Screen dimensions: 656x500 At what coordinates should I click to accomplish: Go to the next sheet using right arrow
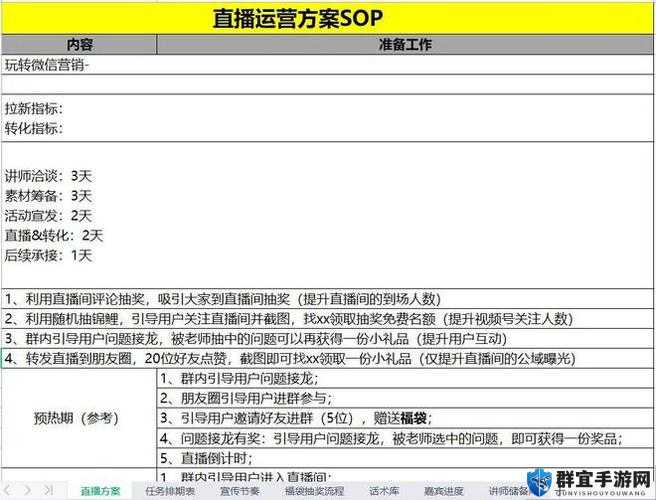[27, 490]
